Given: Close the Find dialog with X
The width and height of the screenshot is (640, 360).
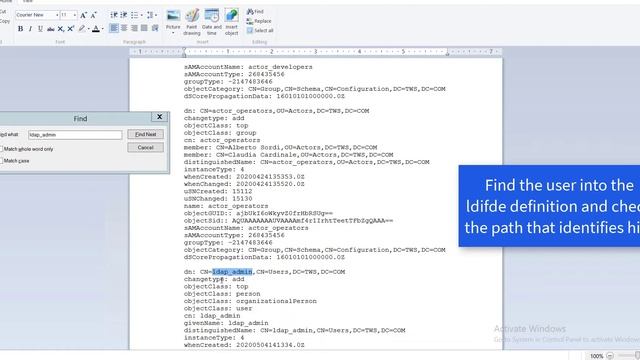Looking at the screenshot, I should tap(159, 117).
